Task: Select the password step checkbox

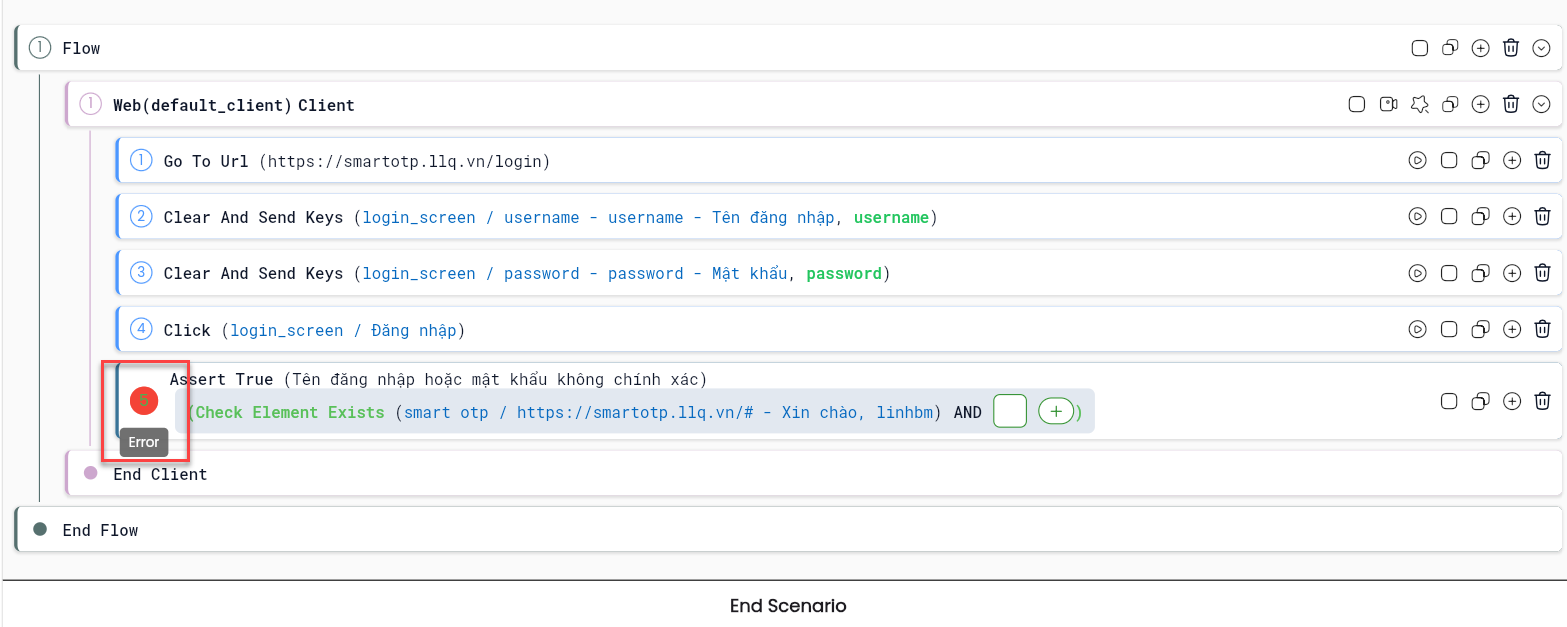Action: coord(1449,272)
